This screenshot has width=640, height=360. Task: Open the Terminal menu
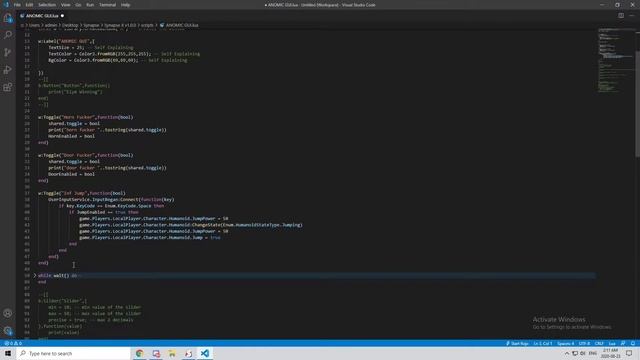pos(108,5)
